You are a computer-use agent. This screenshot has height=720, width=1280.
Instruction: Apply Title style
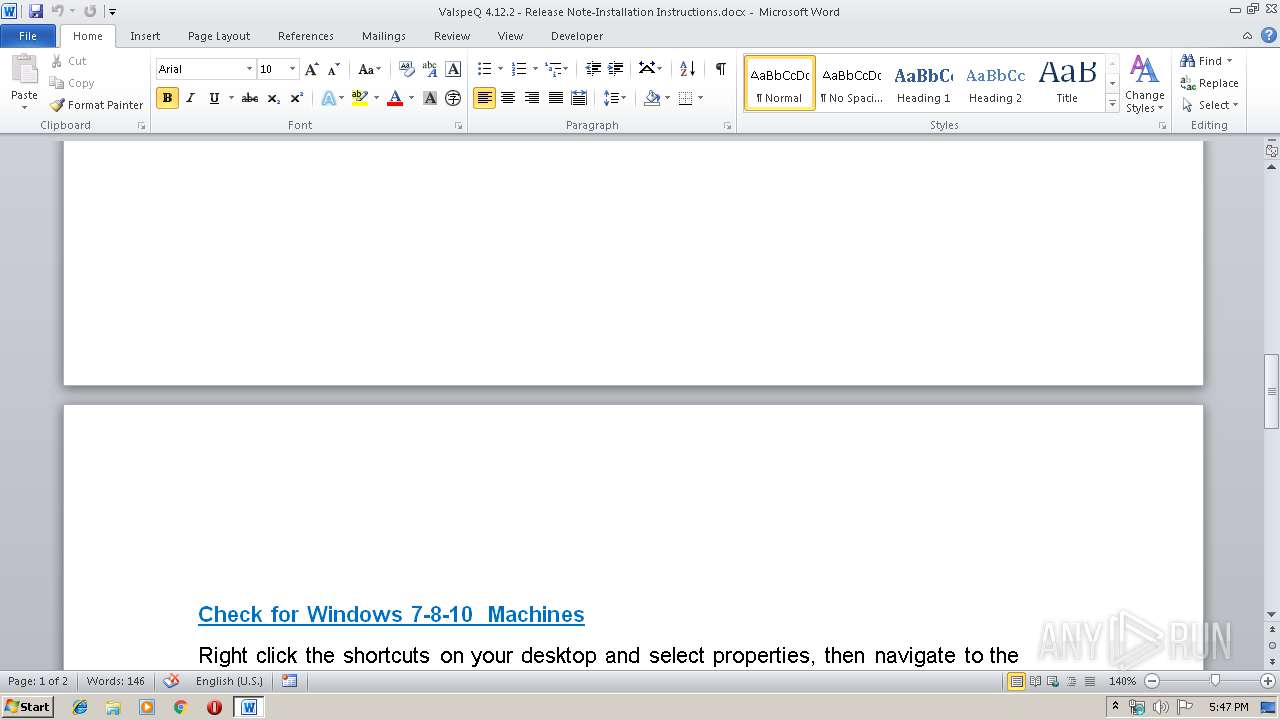point(1067,83)
